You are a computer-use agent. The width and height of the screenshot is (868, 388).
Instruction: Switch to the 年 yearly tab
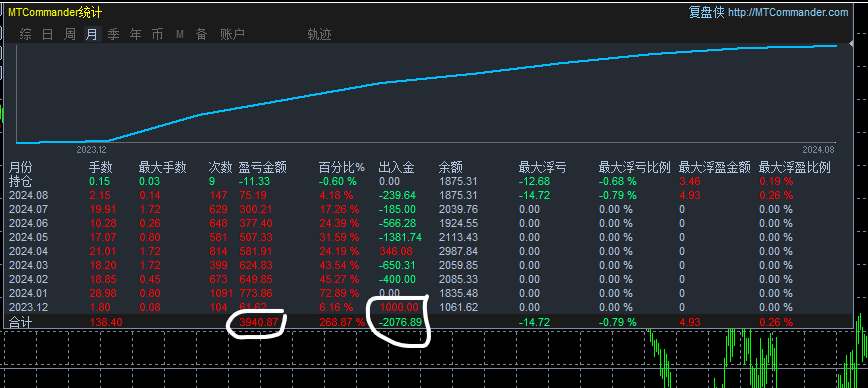136,34
